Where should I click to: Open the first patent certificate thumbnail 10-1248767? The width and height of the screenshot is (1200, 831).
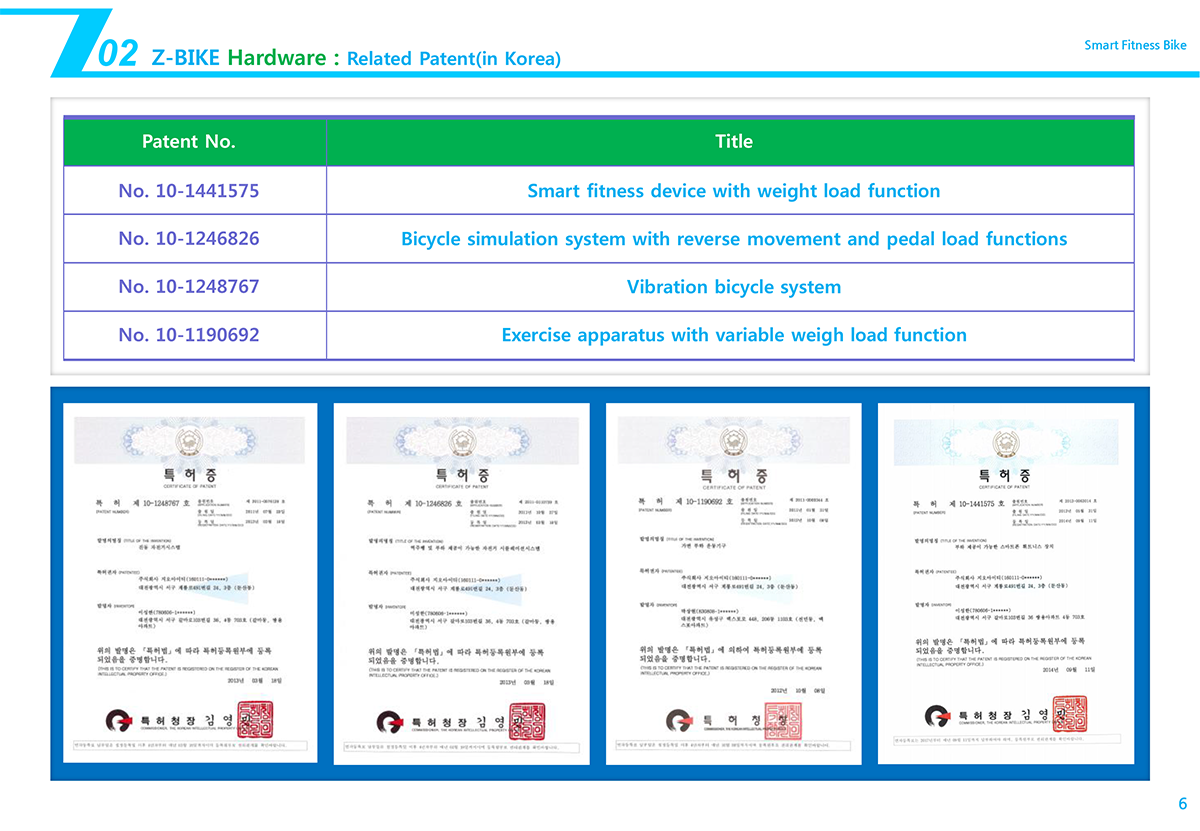pos(190,580)
